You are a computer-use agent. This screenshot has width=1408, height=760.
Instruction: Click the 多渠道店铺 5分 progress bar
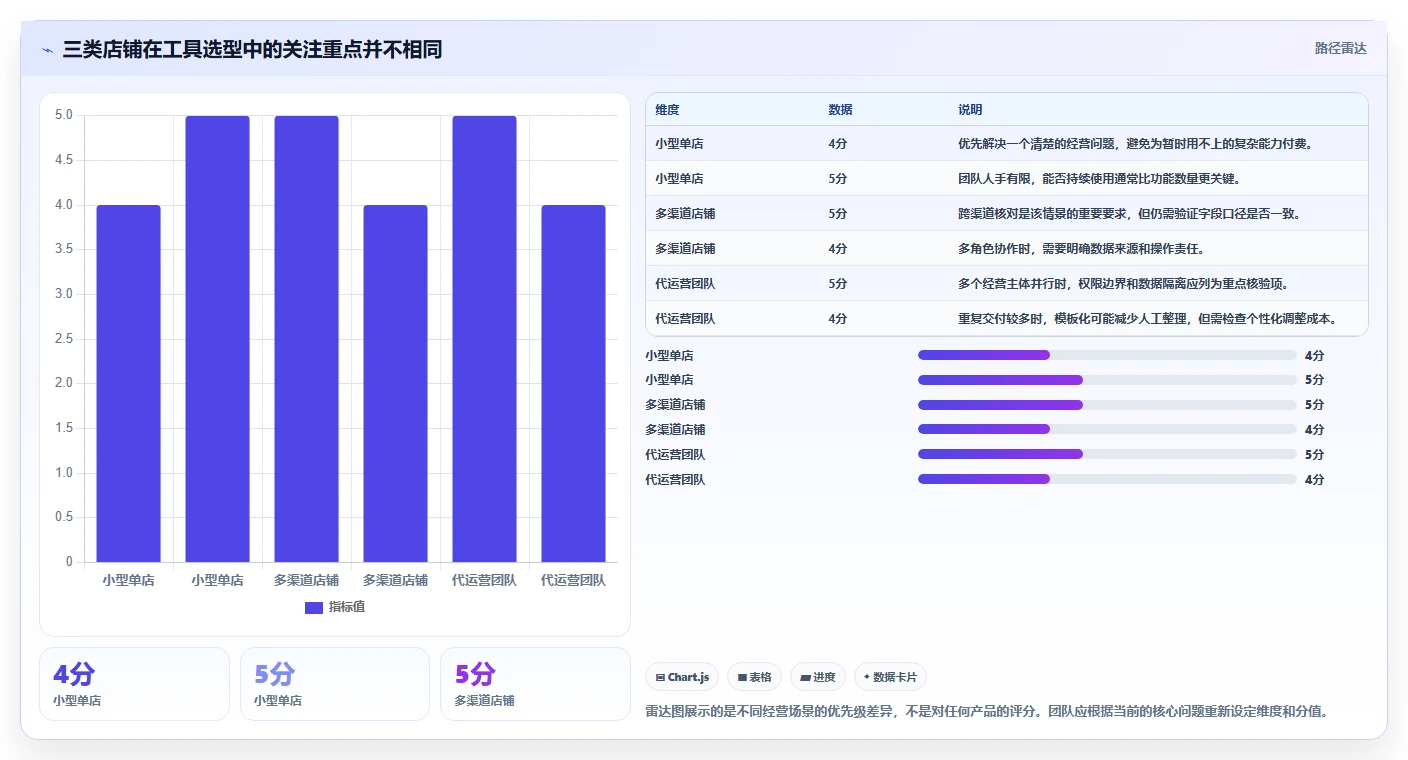click(1107, 405)
